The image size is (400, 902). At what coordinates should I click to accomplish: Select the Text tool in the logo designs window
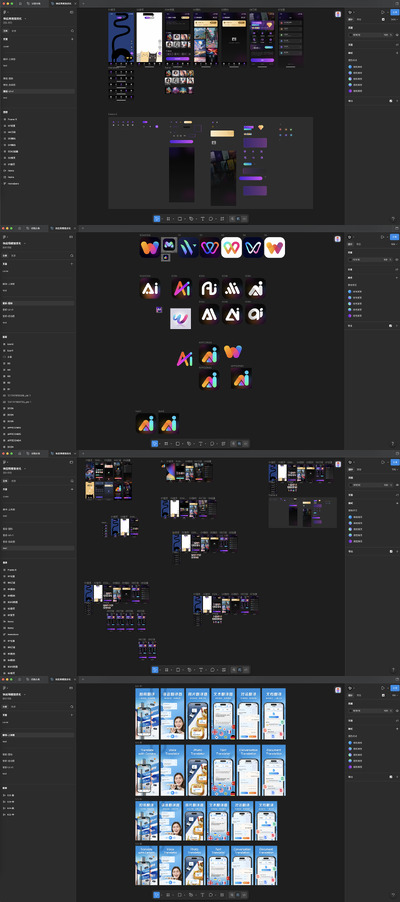click(x=200, y=444)
